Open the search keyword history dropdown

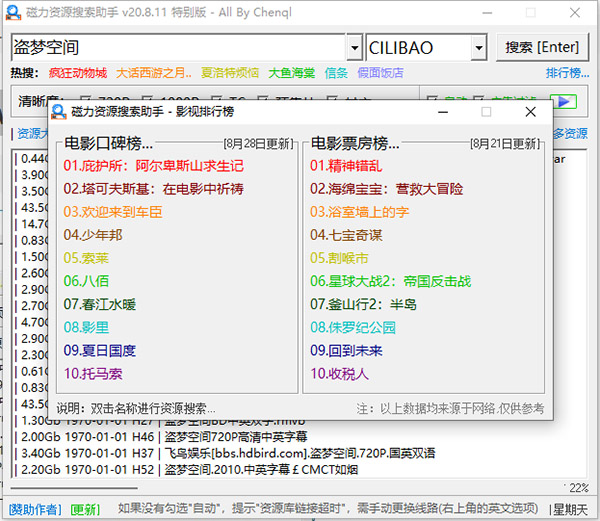coord(354,47)
